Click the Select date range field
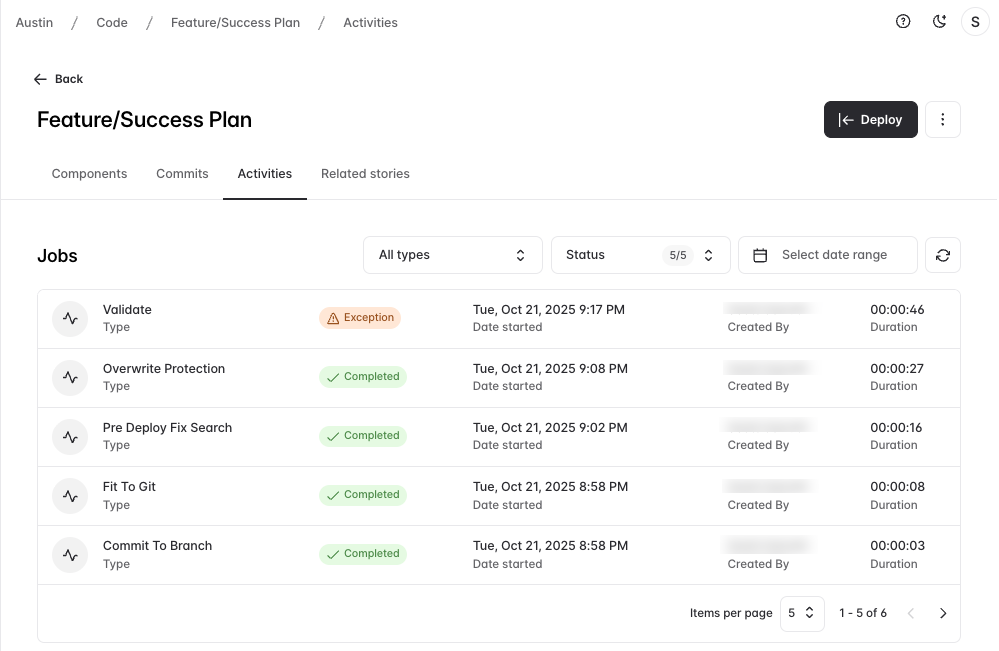999x651 pixels. point(827,255)
